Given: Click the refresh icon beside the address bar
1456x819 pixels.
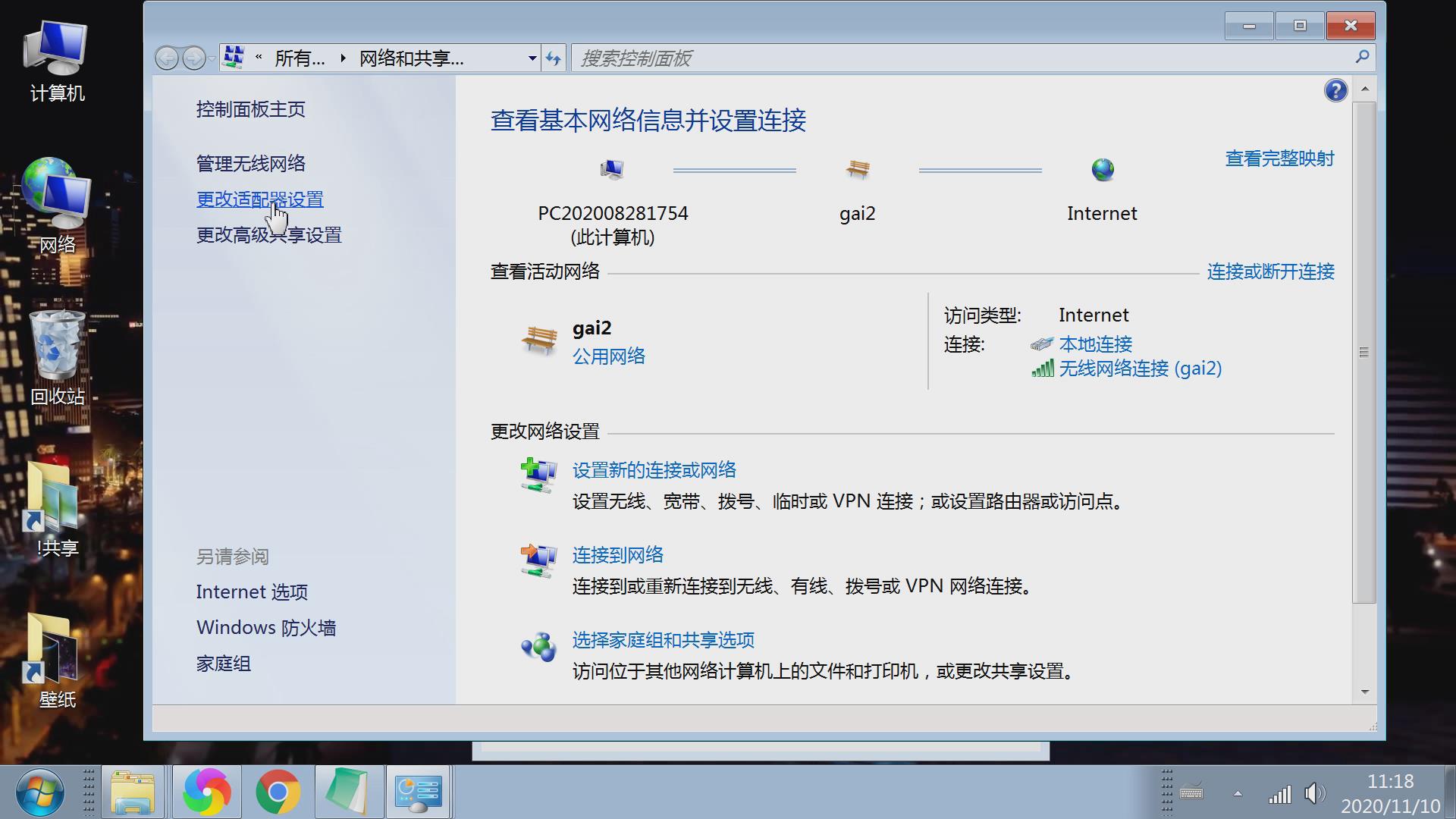Looking at the screenshot, I should pyautogui.click(x=553, y=58).
